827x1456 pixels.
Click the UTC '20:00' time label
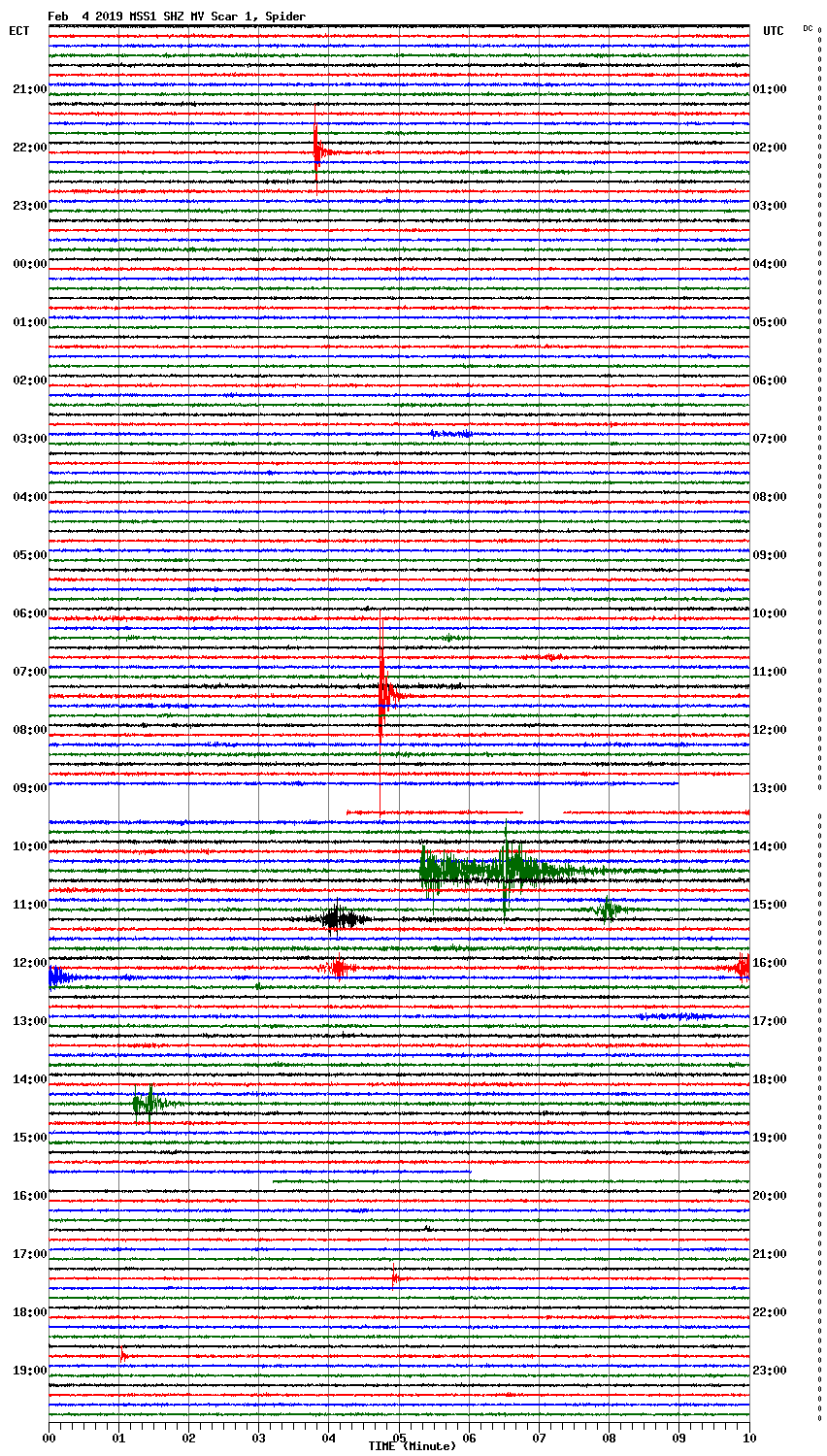coord(770,1196)
